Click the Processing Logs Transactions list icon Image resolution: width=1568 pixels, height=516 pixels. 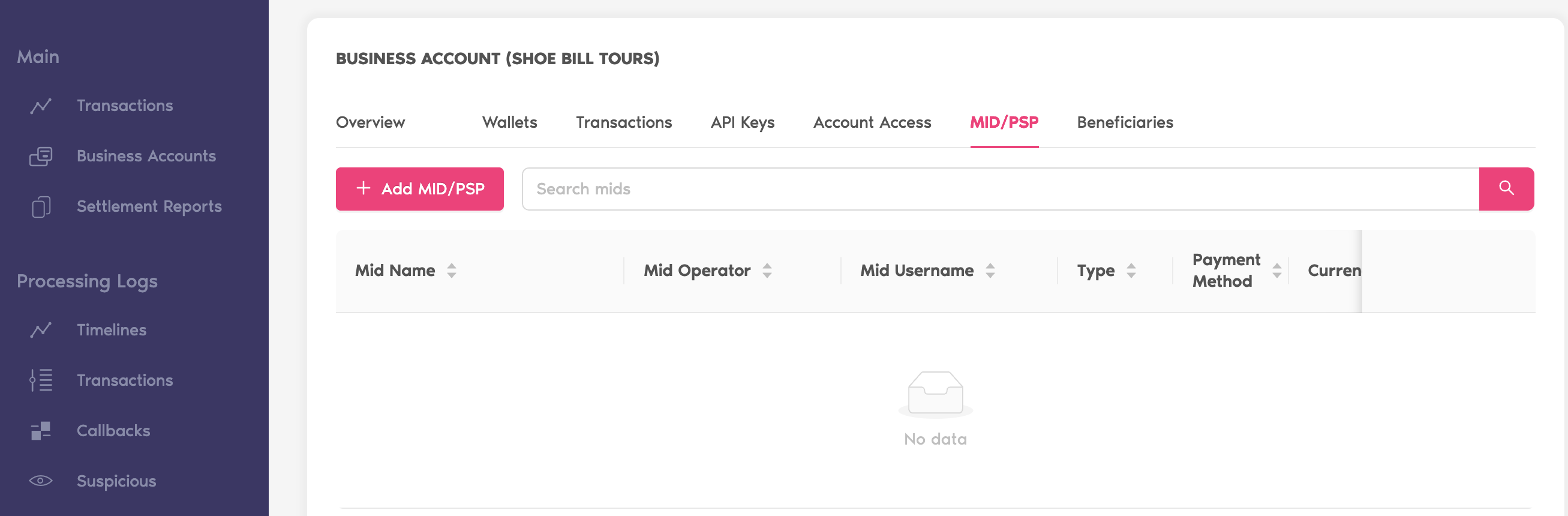point(41,381)
